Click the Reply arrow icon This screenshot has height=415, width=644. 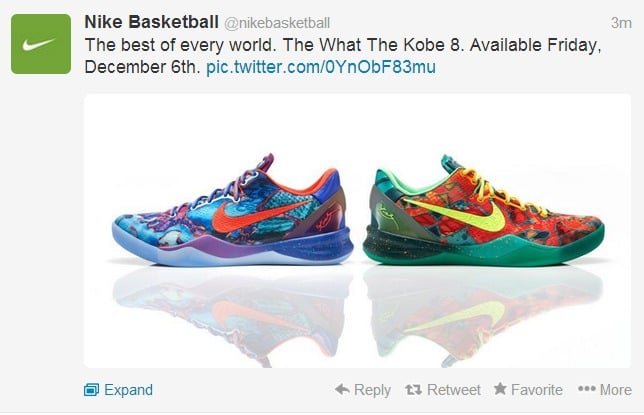tap(342, 389)
